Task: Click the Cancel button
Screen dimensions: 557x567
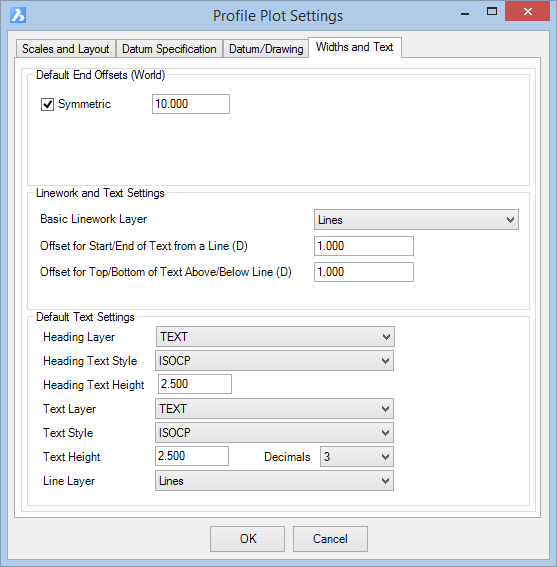Action: [330, 539]
